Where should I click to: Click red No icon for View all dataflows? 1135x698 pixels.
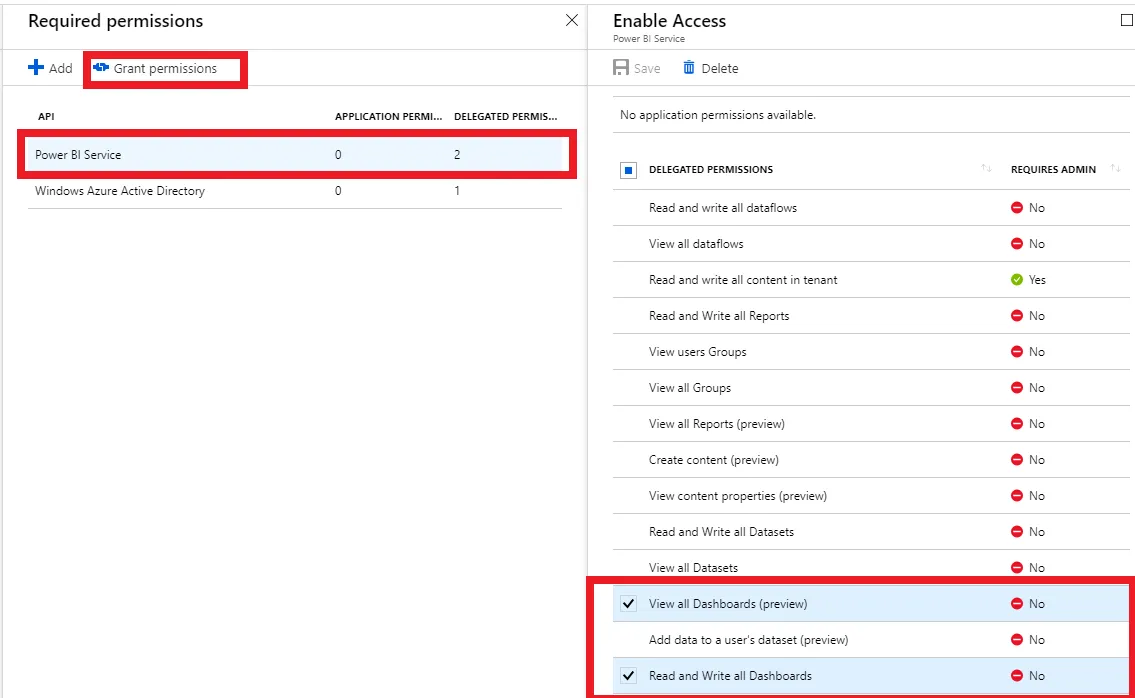click(1017, 244)
